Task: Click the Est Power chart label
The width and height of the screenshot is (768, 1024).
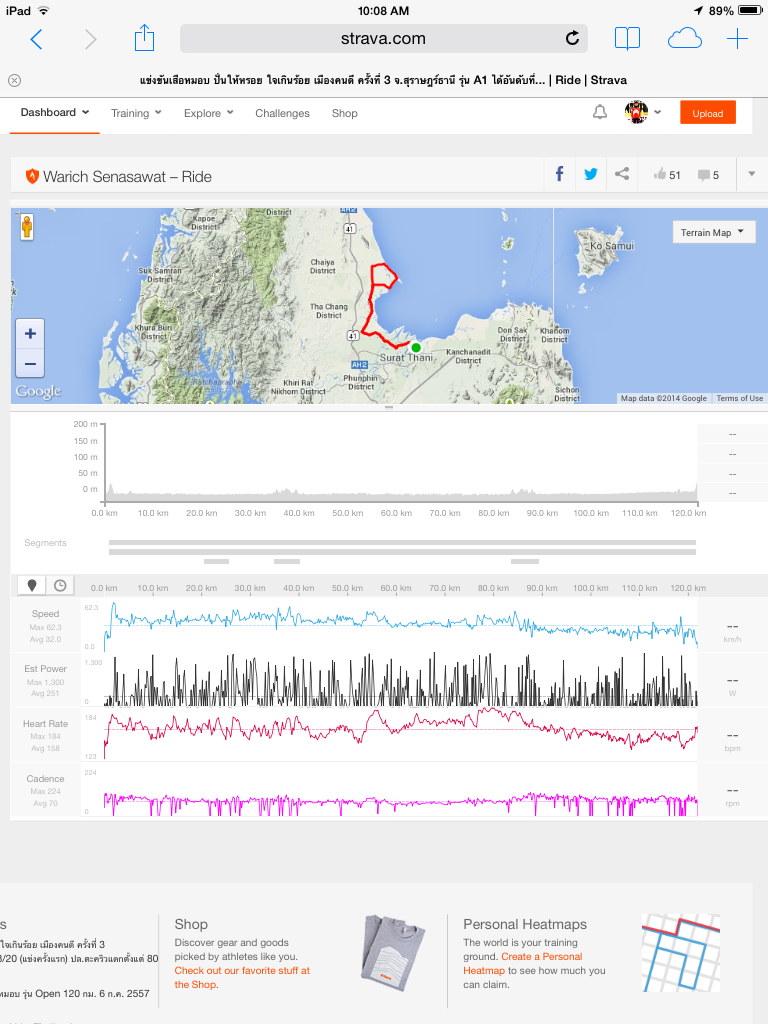Action: tap(45, 669)
